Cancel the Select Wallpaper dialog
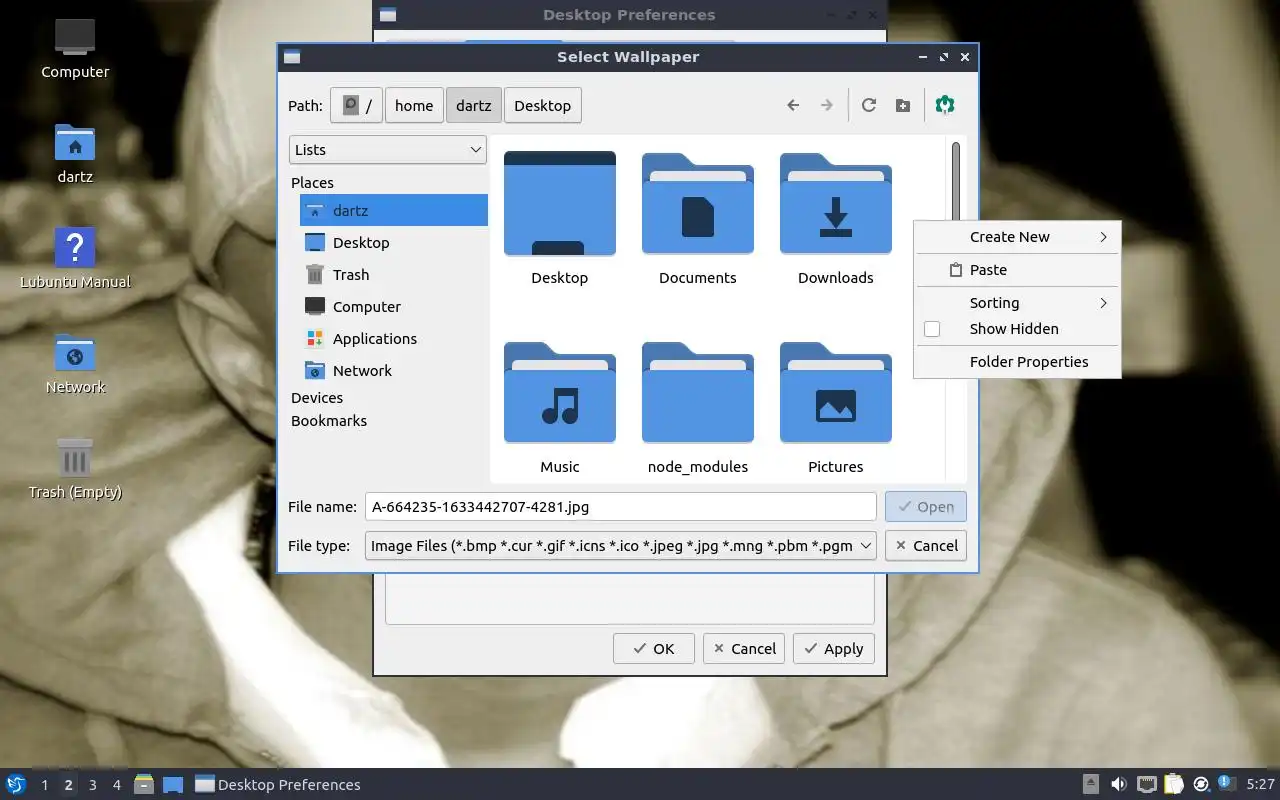 926,545
